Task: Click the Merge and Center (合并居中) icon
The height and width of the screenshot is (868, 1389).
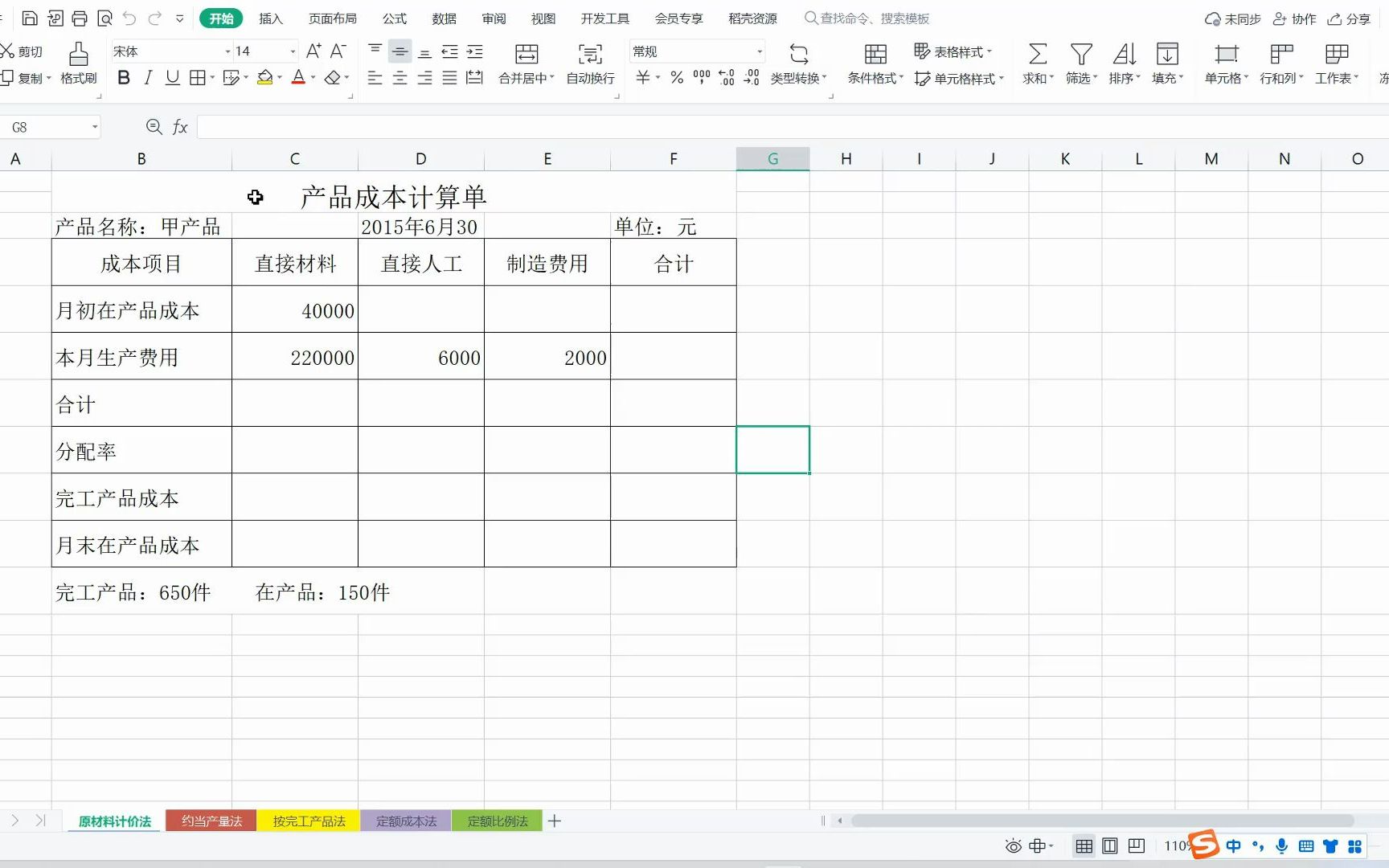Action: click(527, 54)
